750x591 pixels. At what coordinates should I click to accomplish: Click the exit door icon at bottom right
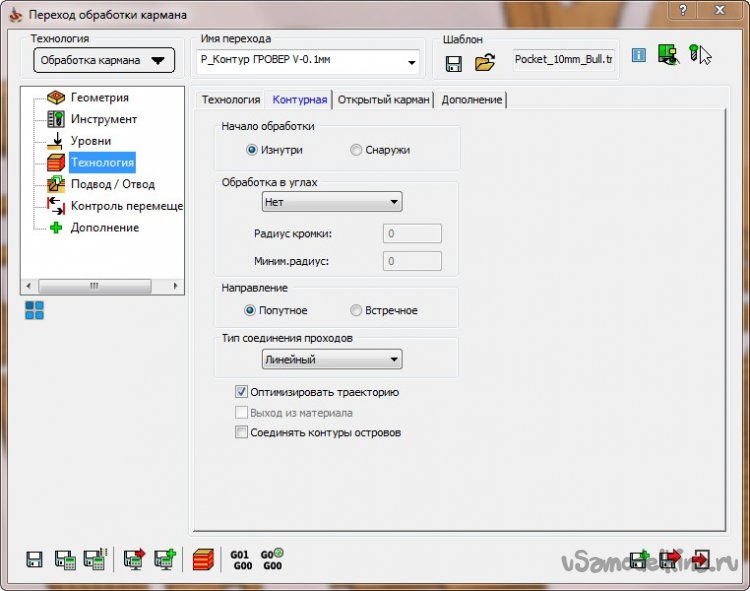pyautogui.click(x=702, y=558)
